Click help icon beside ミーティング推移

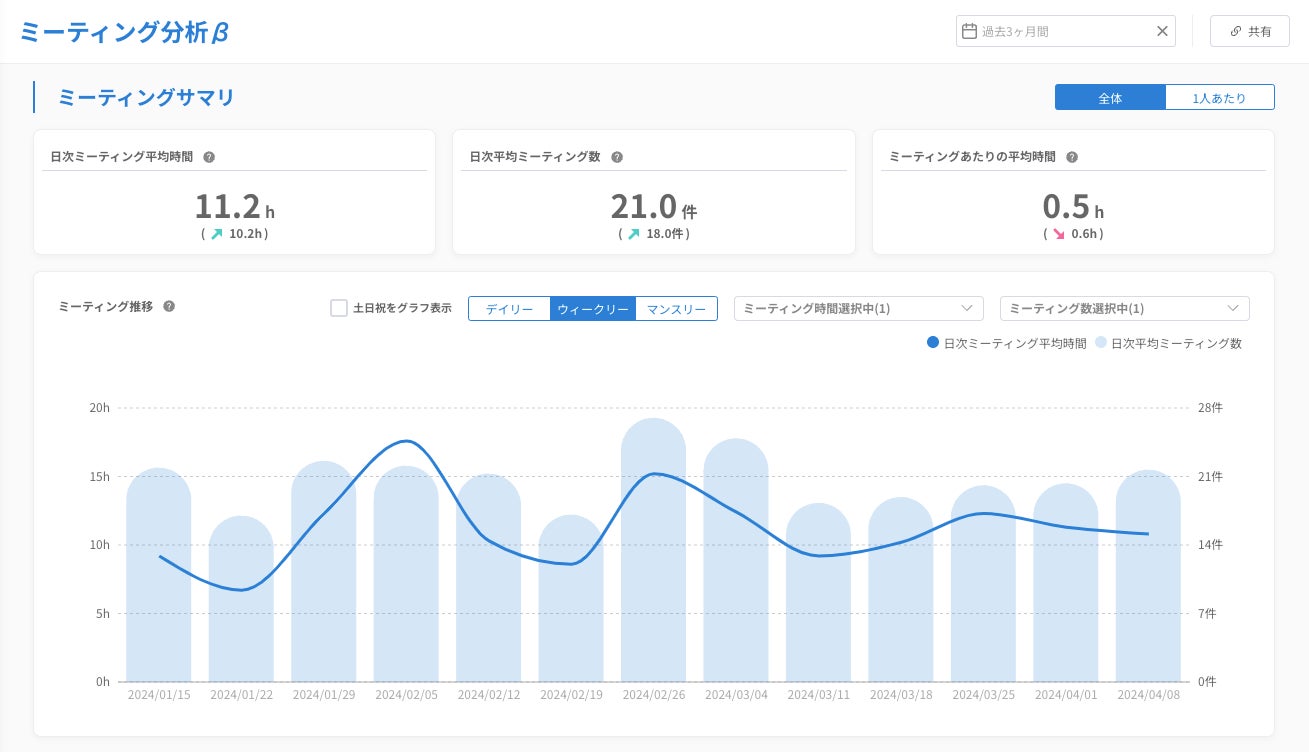[x=169, y=307]
